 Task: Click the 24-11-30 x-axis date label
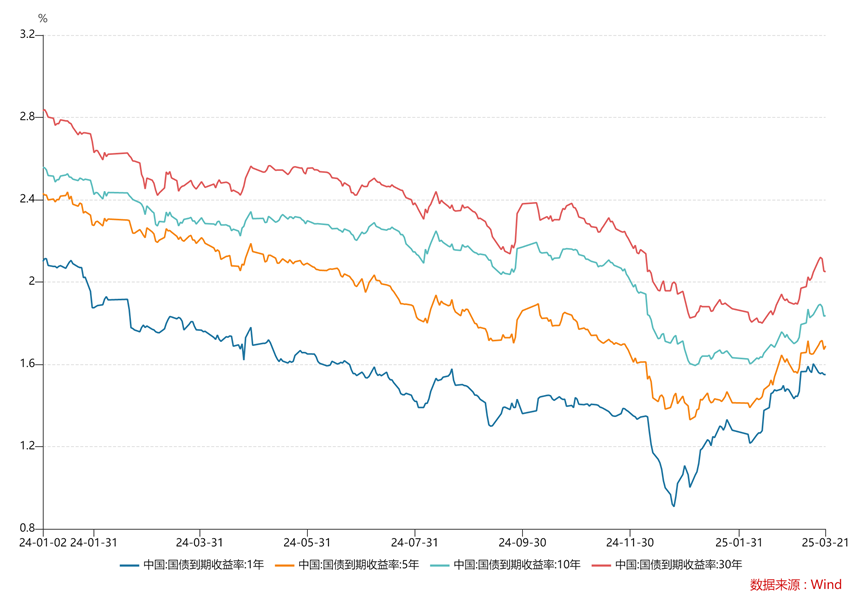630,542
